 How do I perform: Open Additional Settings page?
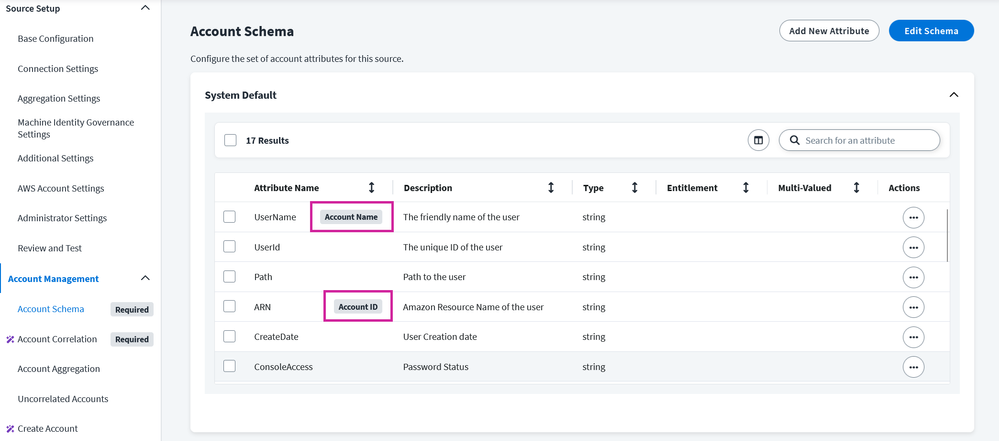coord(55,158)
